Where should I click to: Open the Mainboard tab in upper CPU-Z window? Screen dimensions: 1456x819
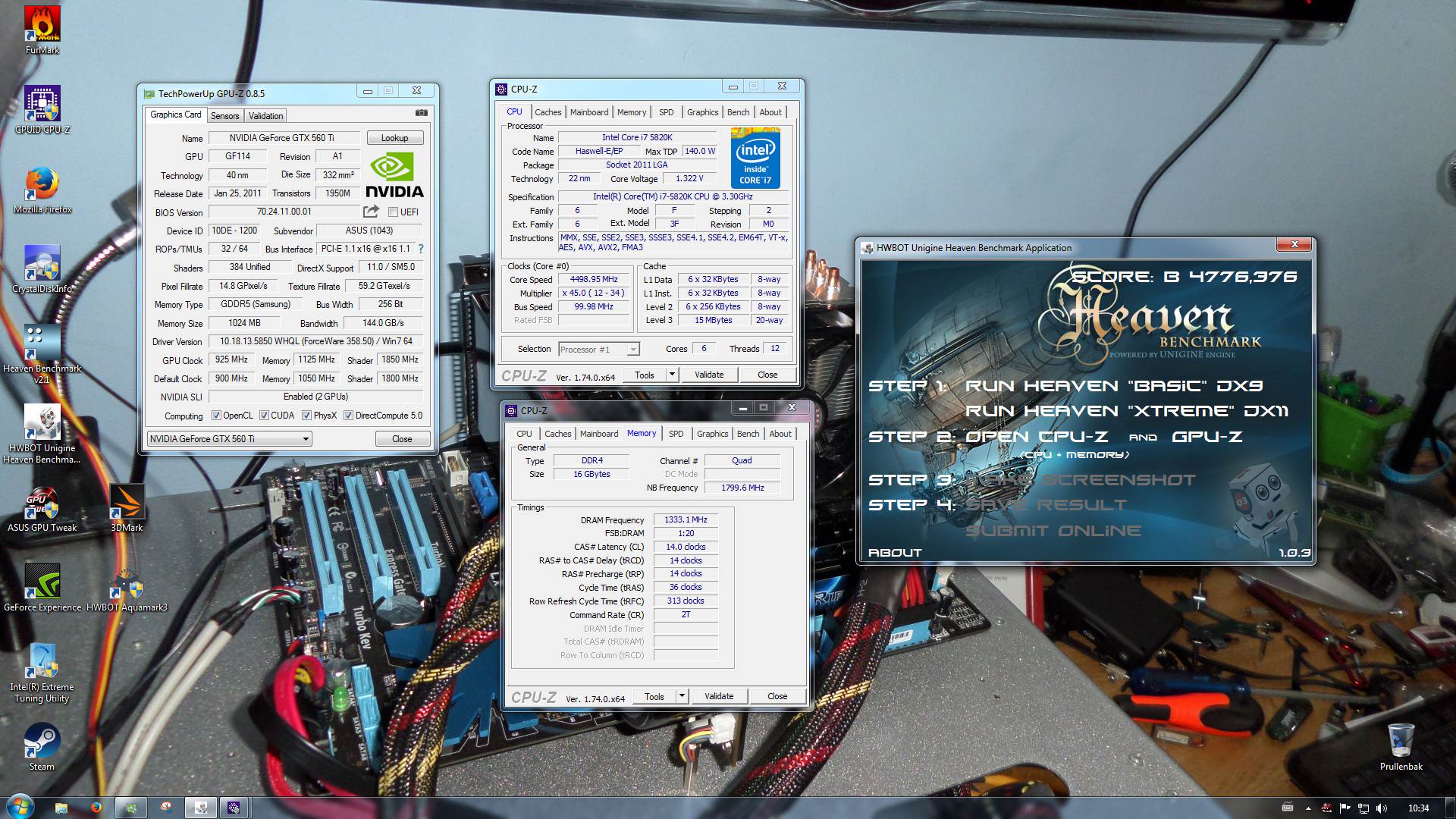point(589,112)
